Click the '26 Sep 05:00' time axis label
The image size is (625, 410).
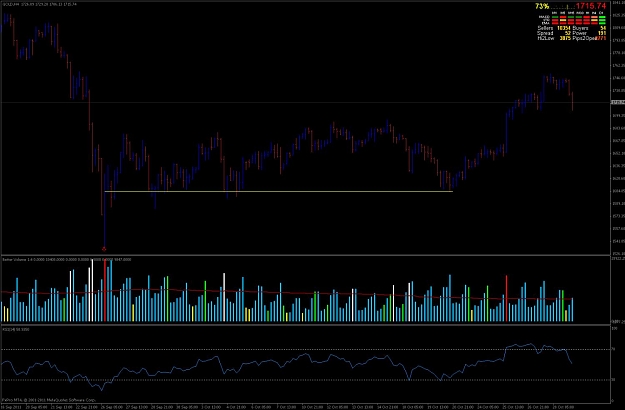(x=112, y=407)
